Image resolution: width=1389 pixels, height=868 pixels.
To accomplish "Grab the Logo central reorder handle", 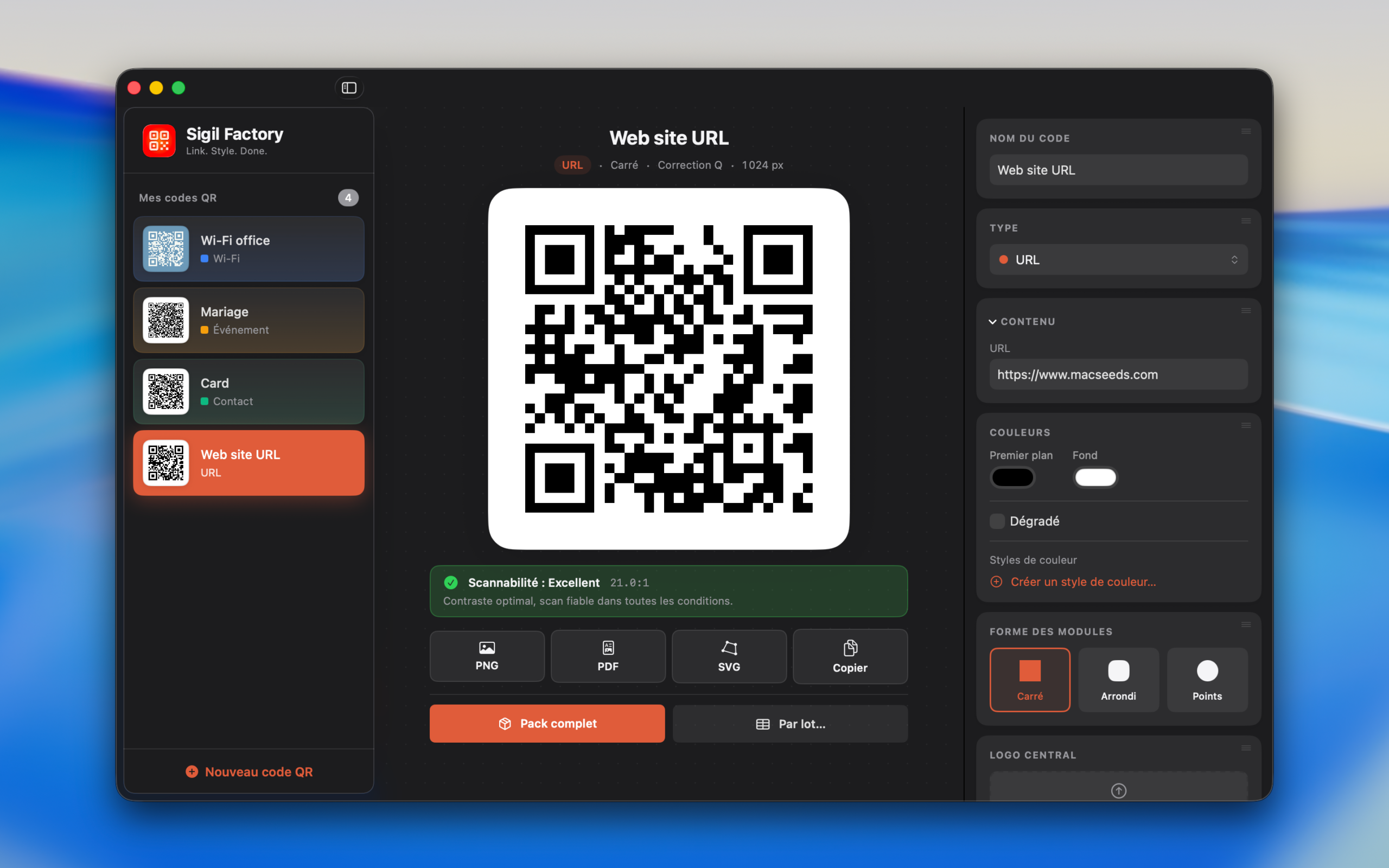I will (1246, 748).
